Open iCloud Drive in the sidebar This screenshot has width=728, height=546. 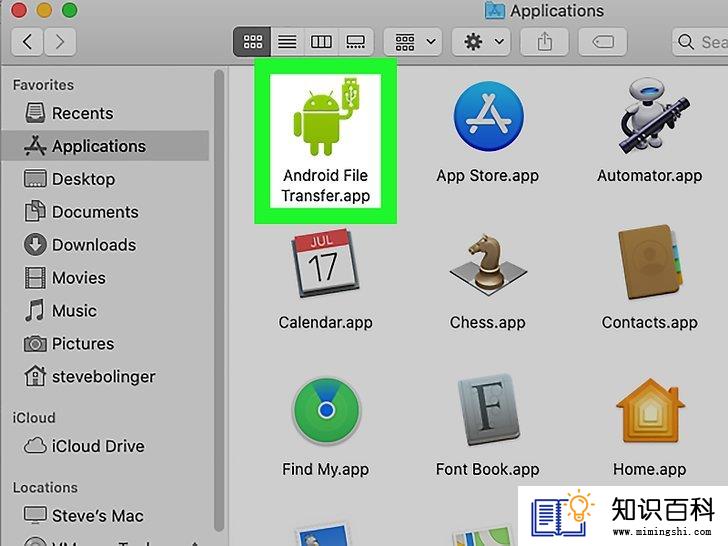pyautogui.click(x=105, y=446)
